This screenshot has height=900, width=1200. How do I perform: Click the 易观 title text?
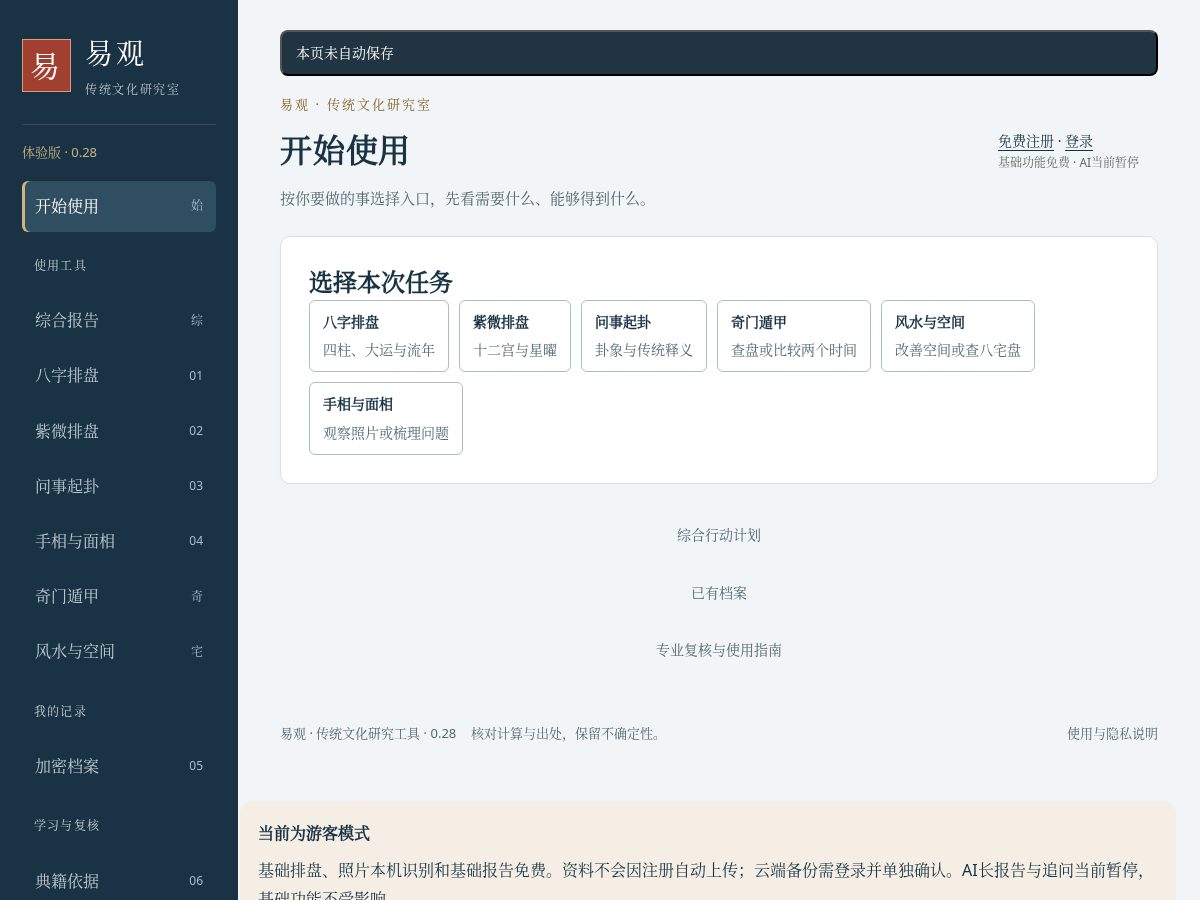pos(116,53)
